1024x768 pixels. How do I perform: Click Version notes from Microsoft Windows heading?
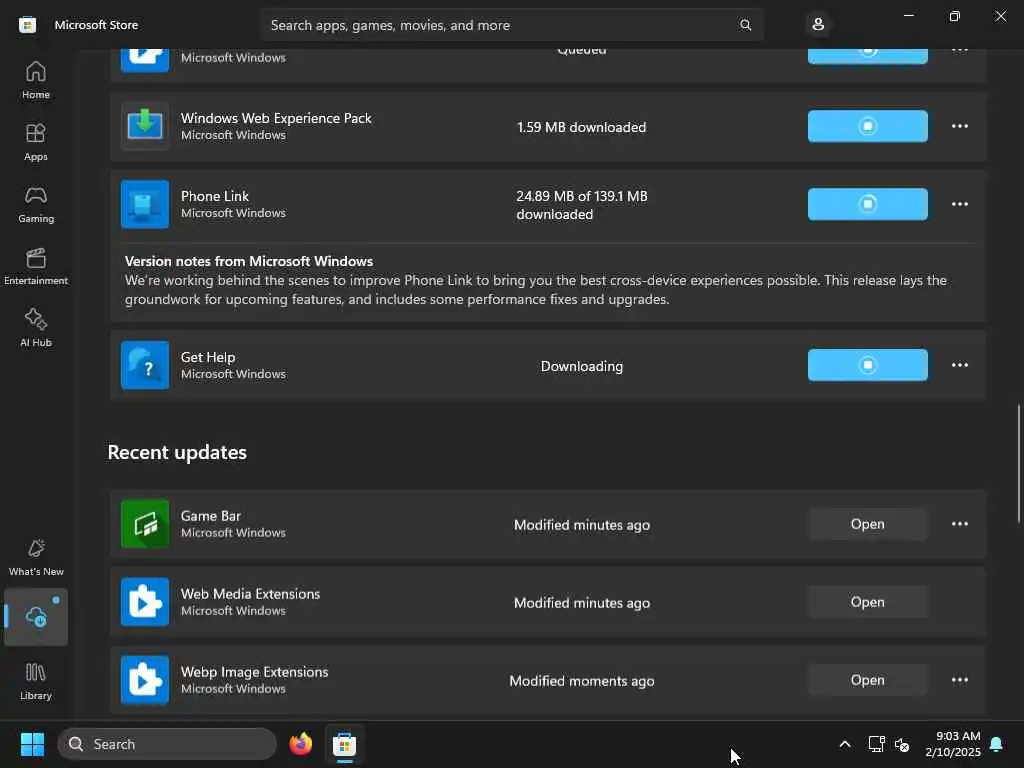pyautogui.click(x=249, y=261)
